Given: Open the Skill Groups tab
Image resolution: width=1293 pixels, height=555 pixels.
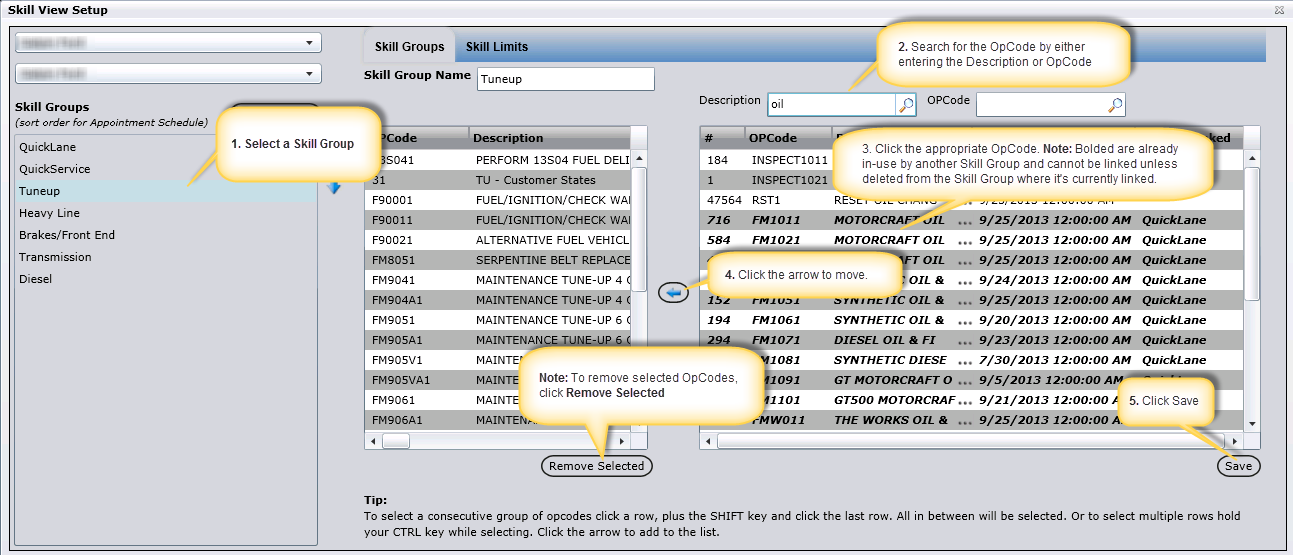Looking at the screenshot, I should pyautogui.click(x=409, y=47).
